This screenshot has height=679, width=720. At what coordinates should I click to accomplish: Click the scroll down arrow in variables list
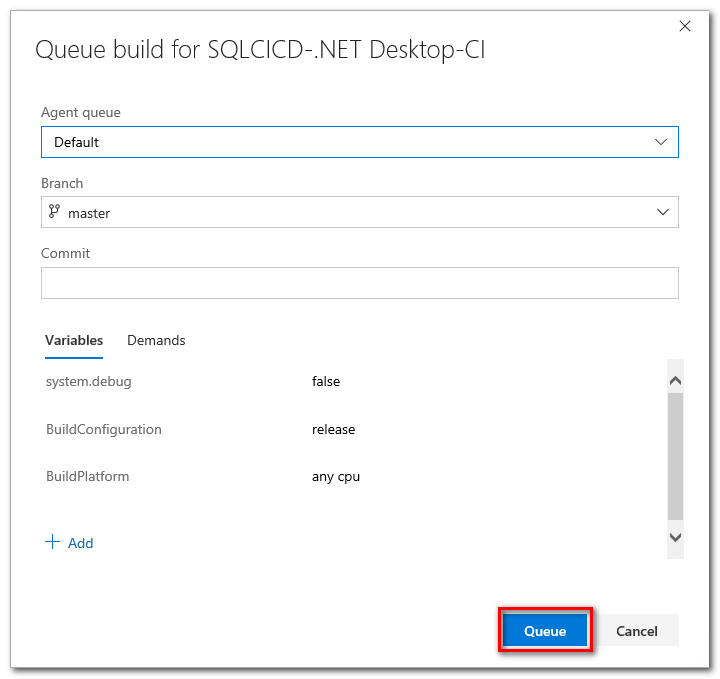coord(675,537)
